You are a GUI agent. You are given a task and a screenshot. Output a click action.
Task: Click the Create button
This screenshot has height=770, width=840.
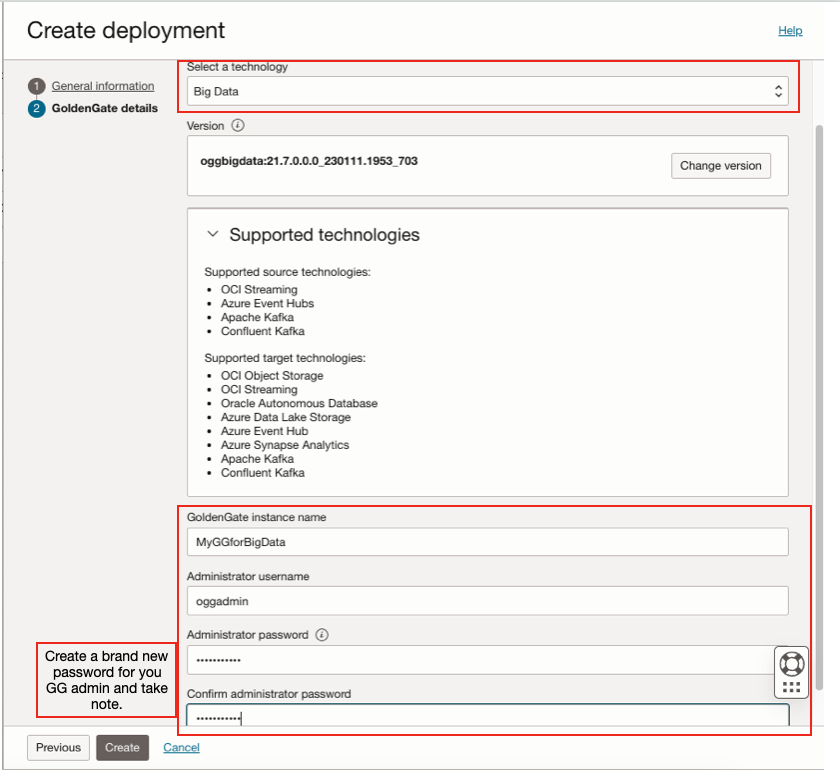coord(122,747)
